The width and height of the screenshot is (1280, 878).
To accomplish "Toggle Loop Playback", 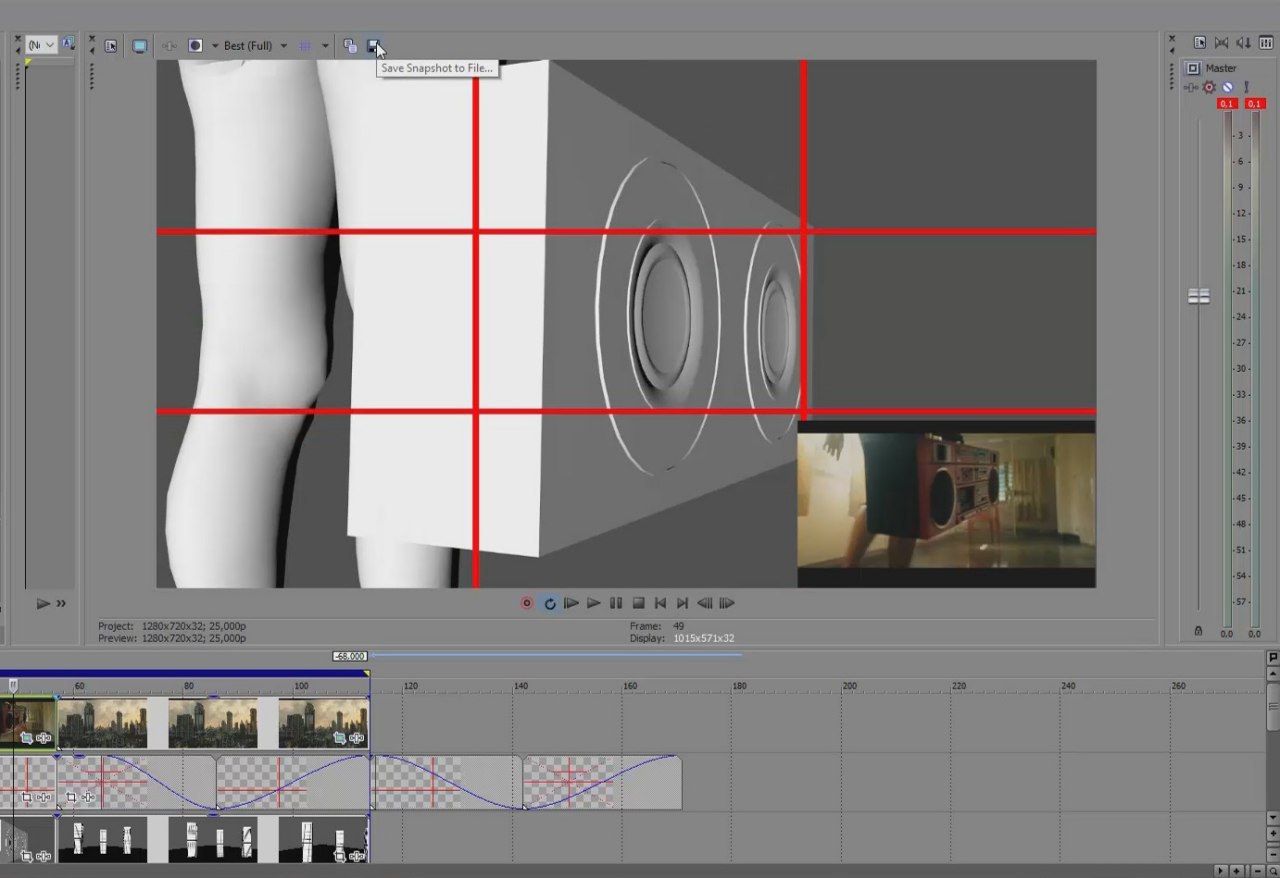I will tap(550, 603).
